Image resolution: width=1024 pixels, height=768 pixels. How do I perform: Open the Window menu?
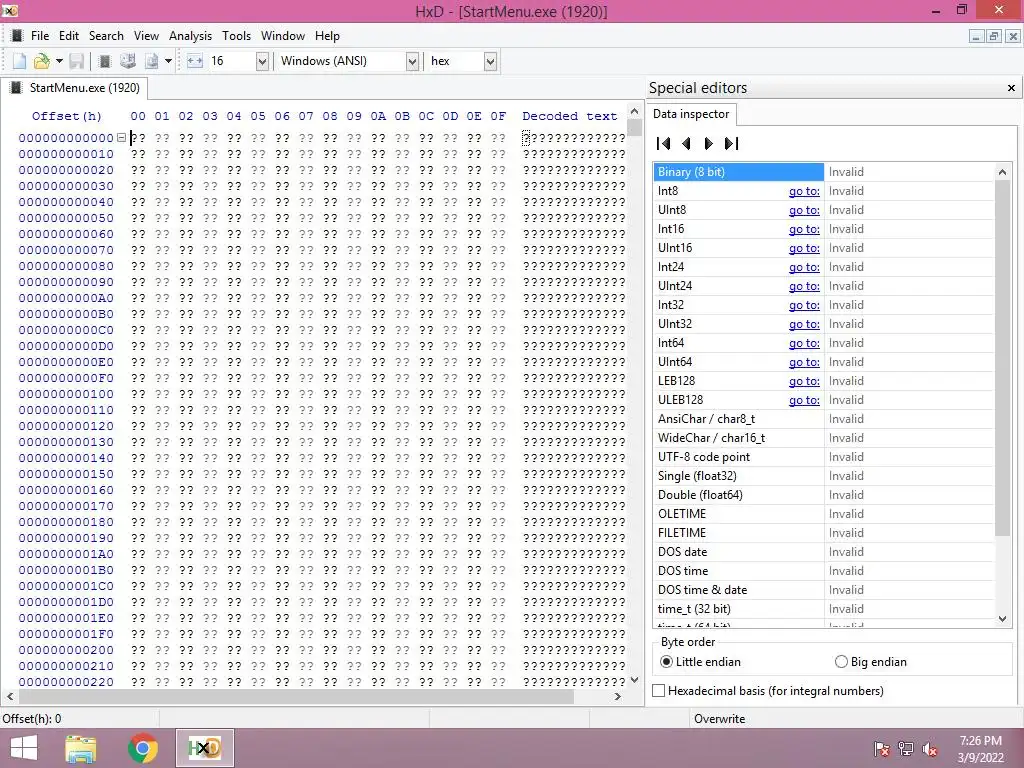(283, 36)
